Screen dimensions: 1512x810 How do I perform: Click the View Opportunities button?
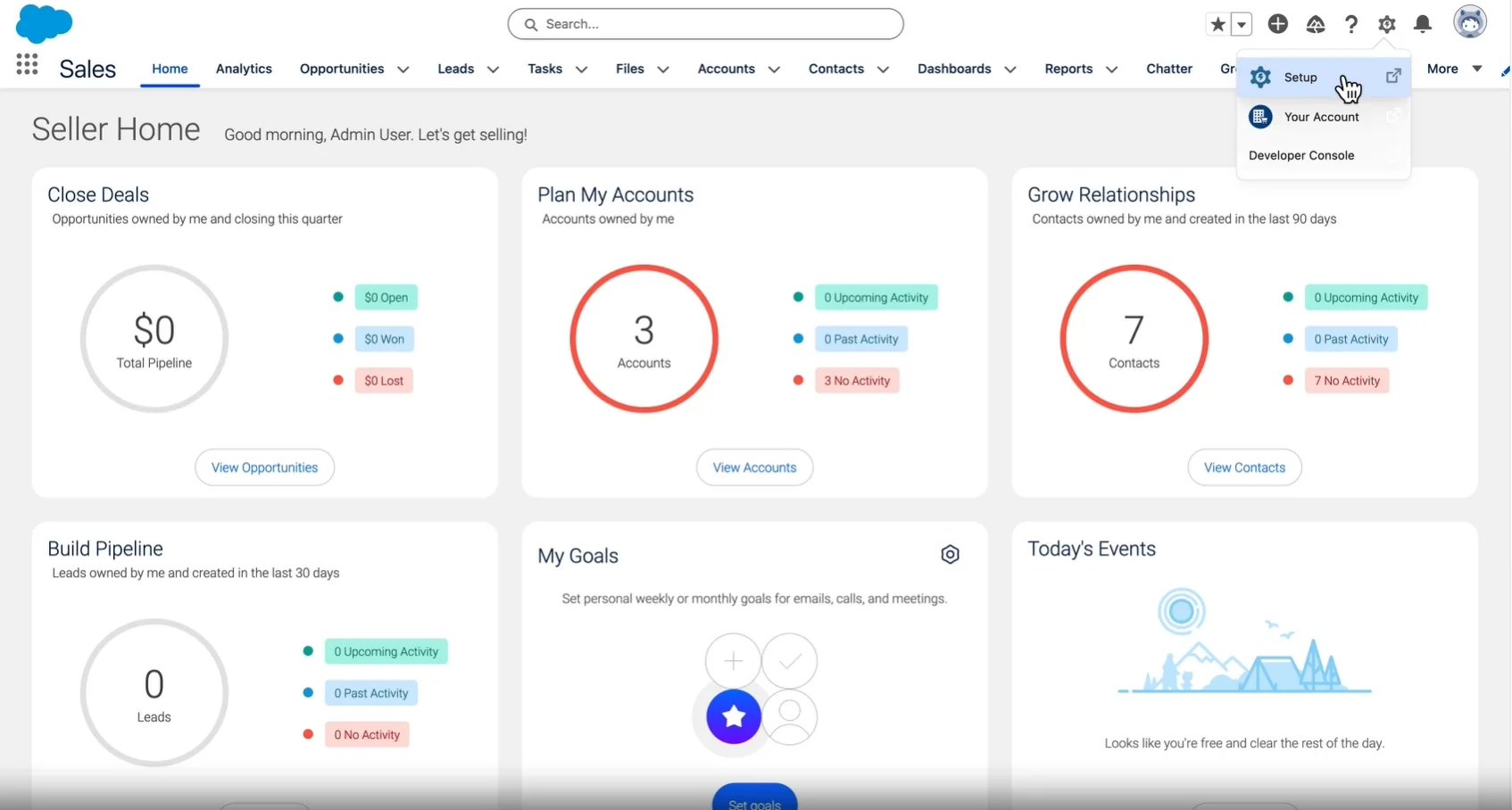265,467
